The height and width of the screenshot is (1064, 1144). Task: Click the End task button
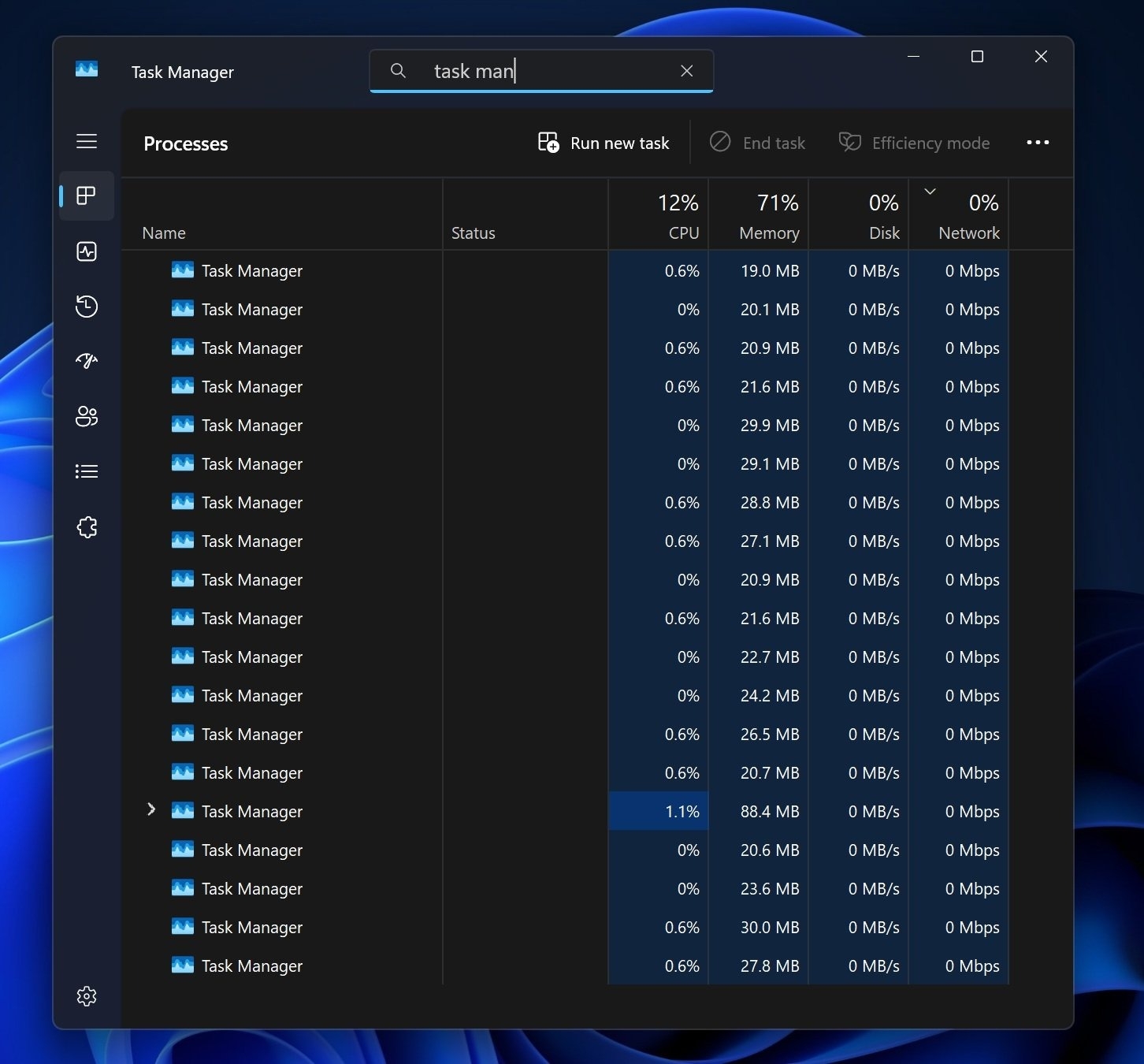point(757,143)
